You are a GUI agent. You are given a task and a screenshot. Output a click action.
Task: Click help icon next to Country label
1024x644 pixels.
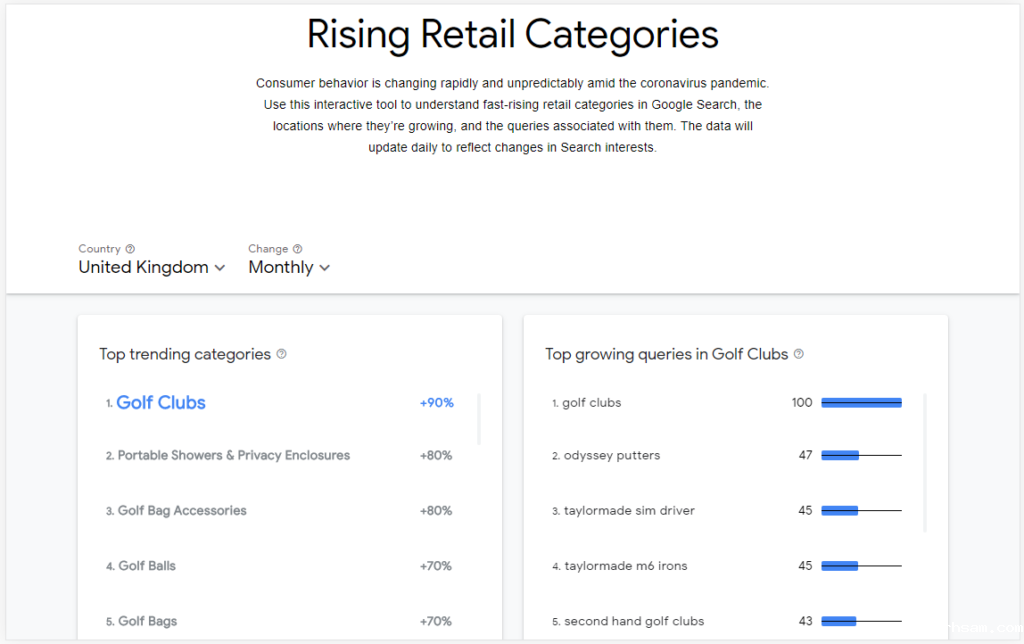click(x=130, y=249)
